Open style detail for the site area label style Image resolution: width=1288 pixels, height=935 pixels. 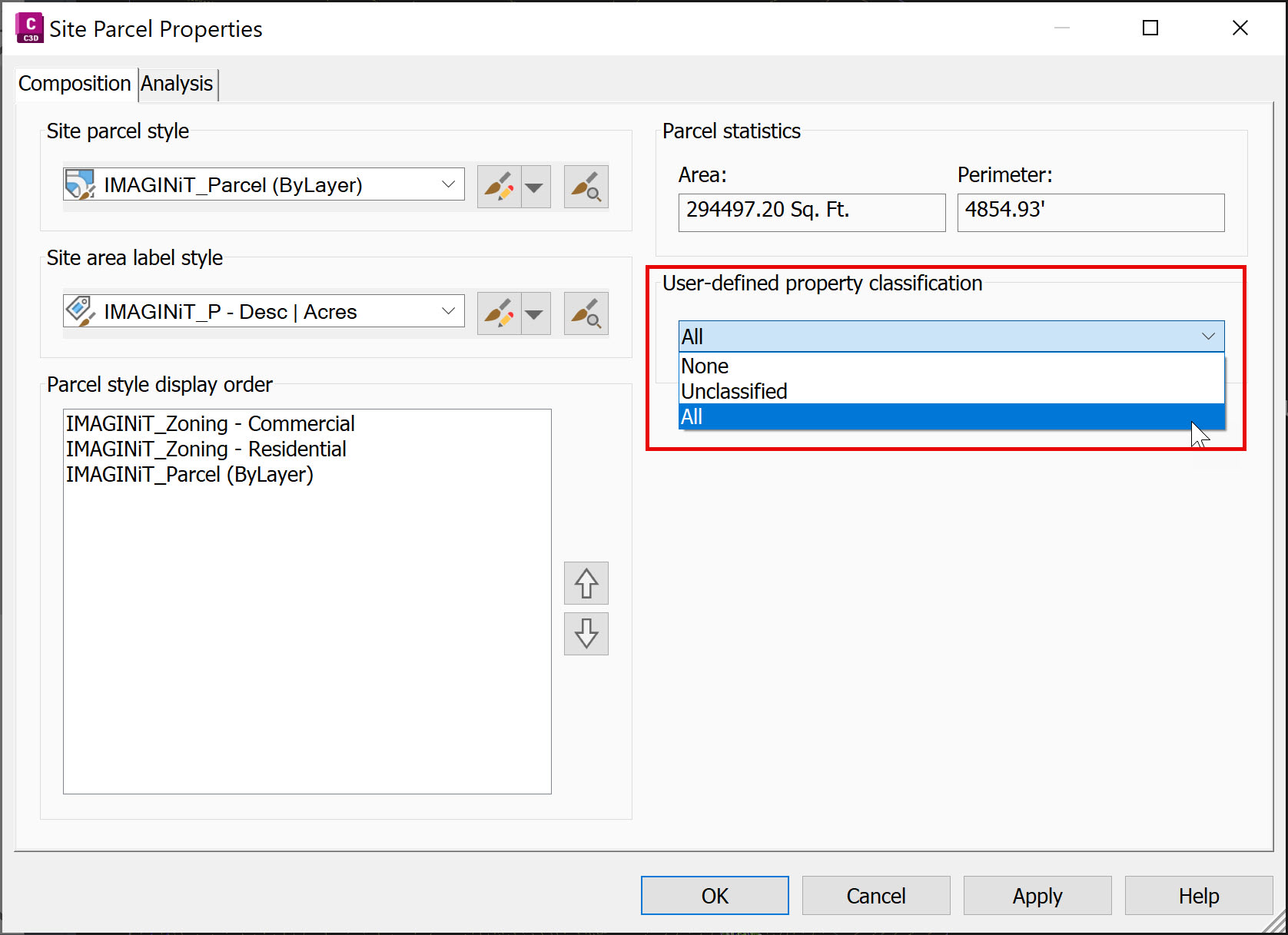click(586, 313)
